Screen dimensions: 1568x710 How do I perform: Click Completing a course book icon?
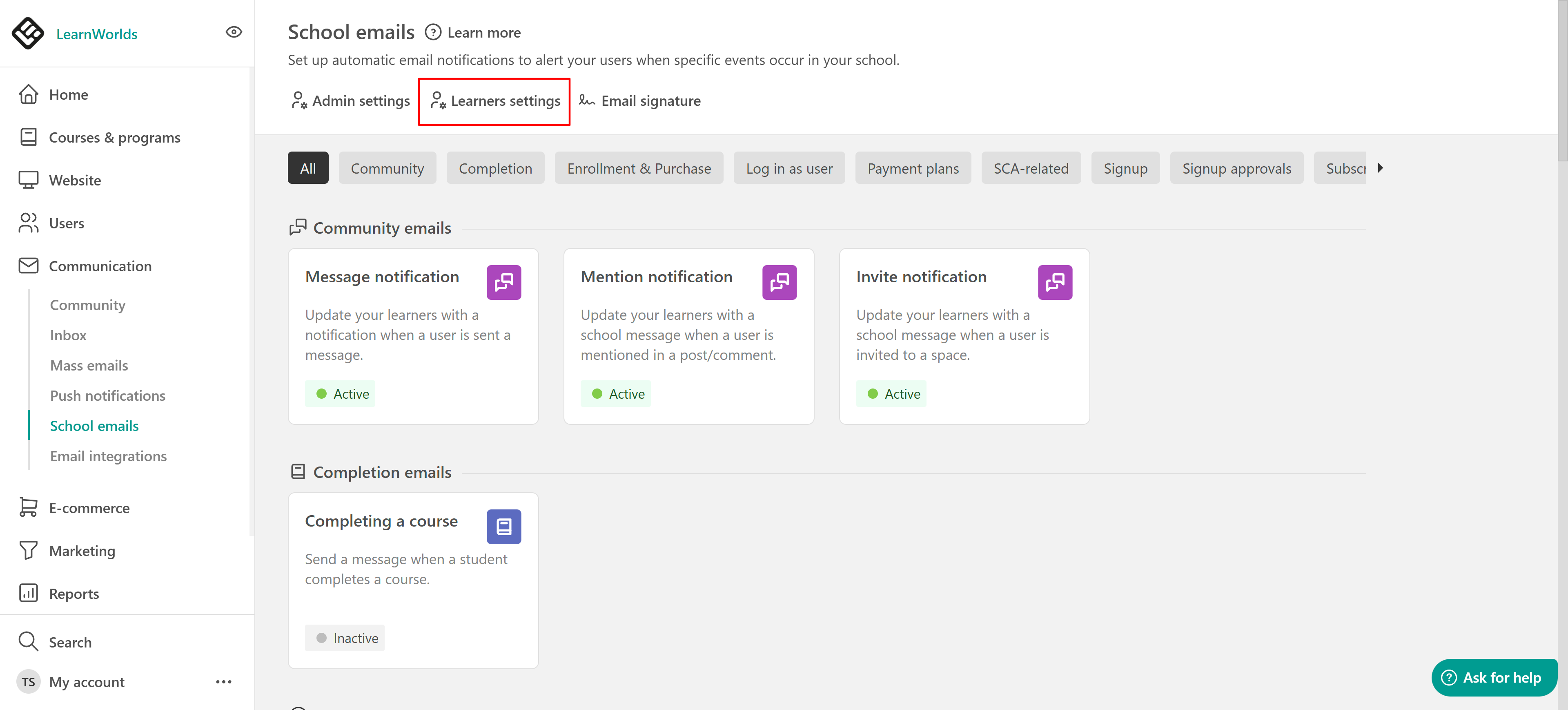[503, 527]
